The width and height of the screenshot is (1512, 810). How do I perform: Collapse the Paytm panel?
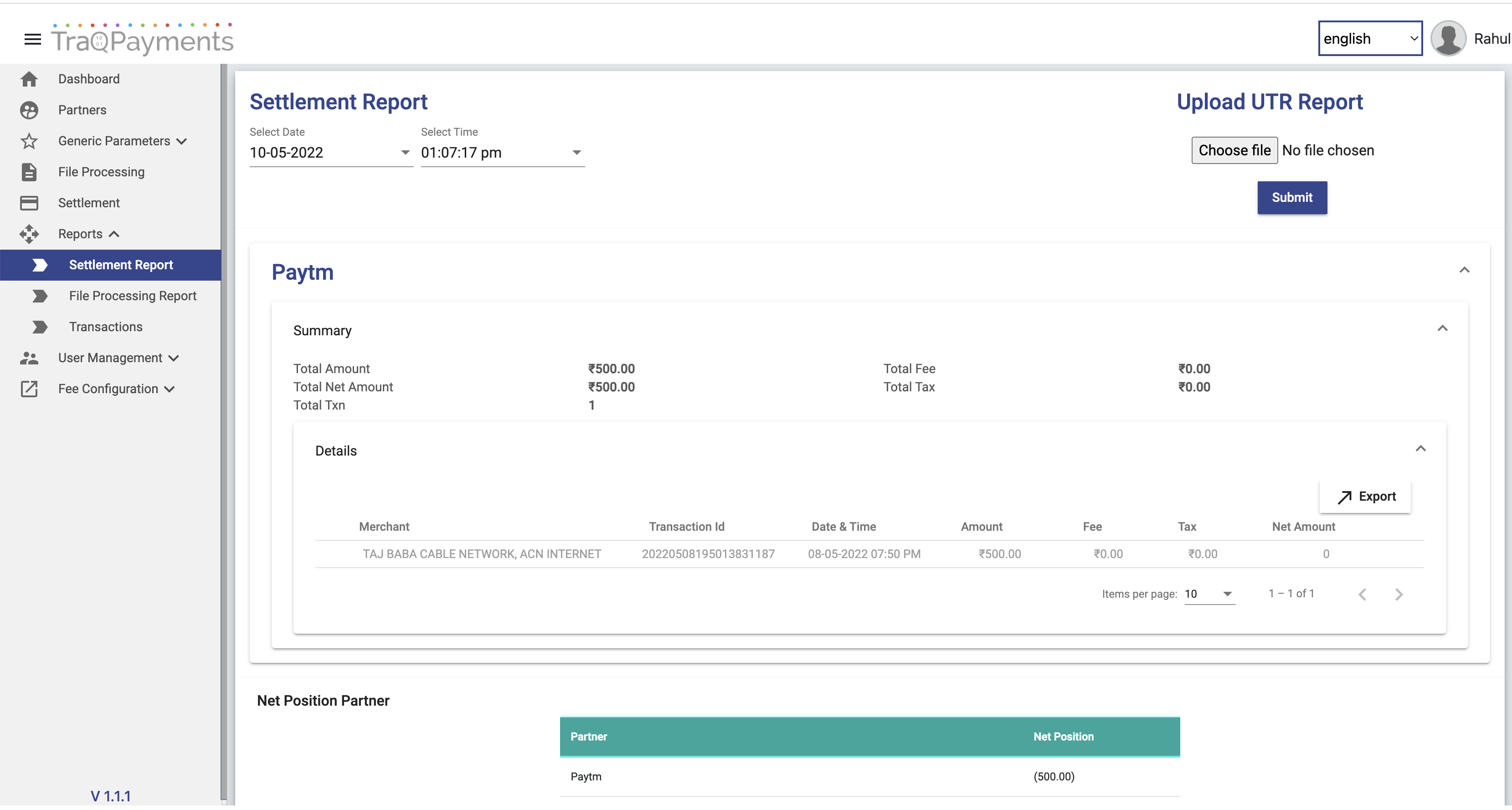coord(1464,270)
